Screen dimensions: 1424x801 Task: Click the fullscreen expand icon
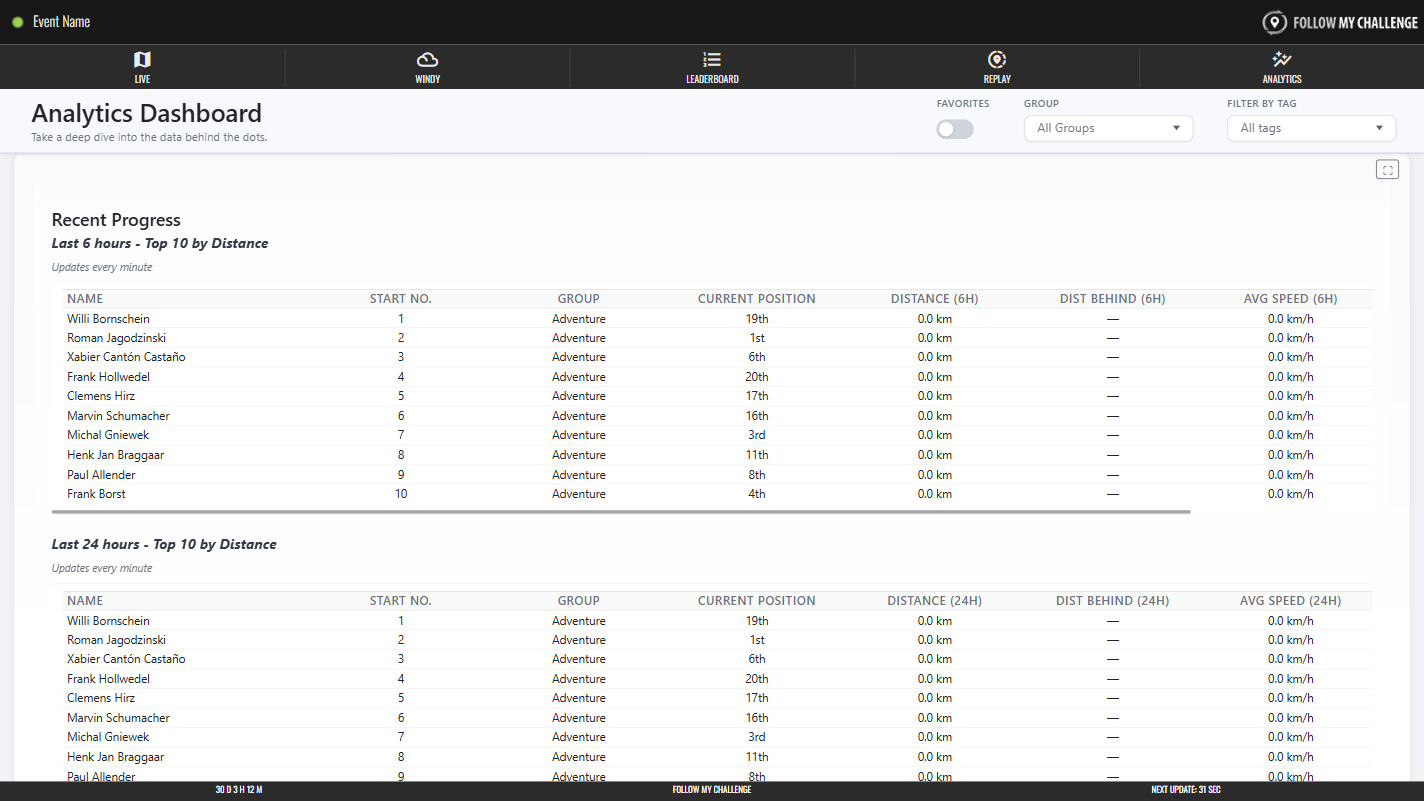[x=1387, y=170]
